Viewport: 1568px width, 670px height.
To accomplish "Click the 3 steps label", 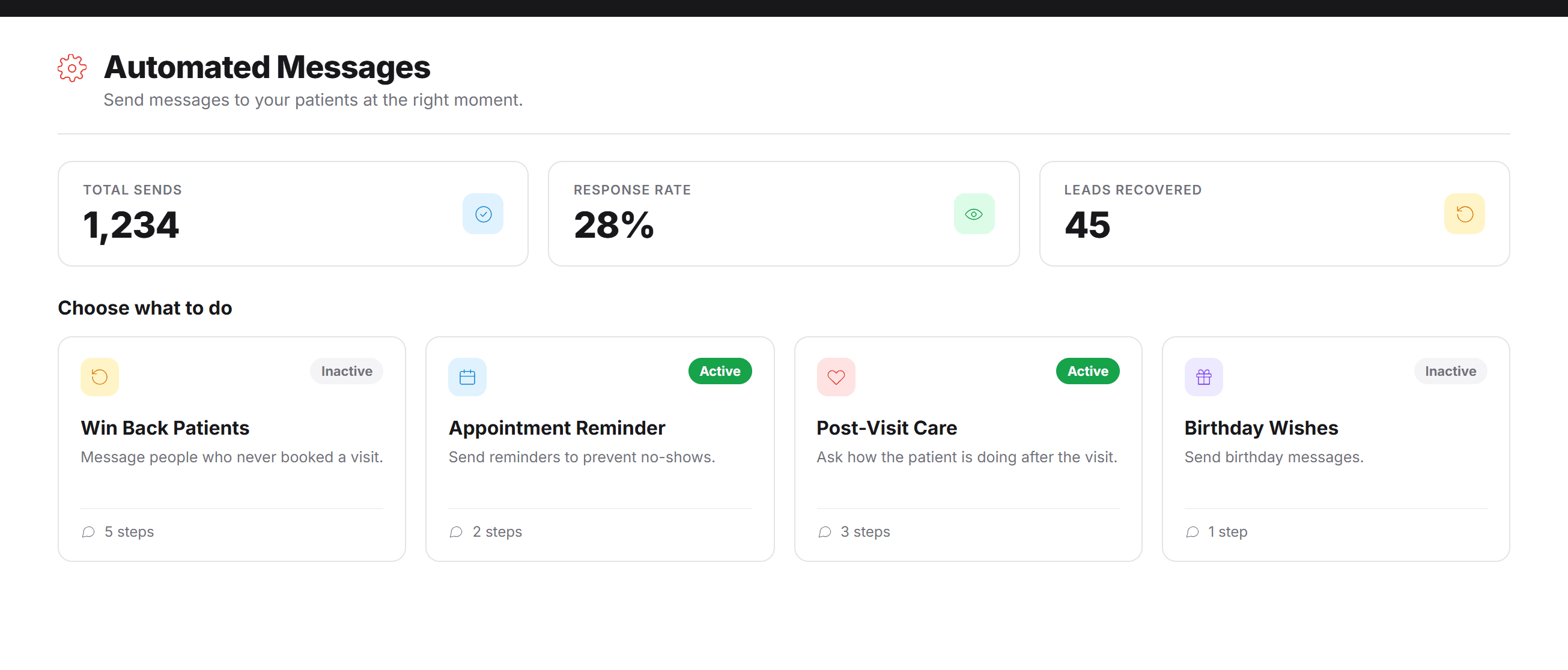I will point(865,532).
